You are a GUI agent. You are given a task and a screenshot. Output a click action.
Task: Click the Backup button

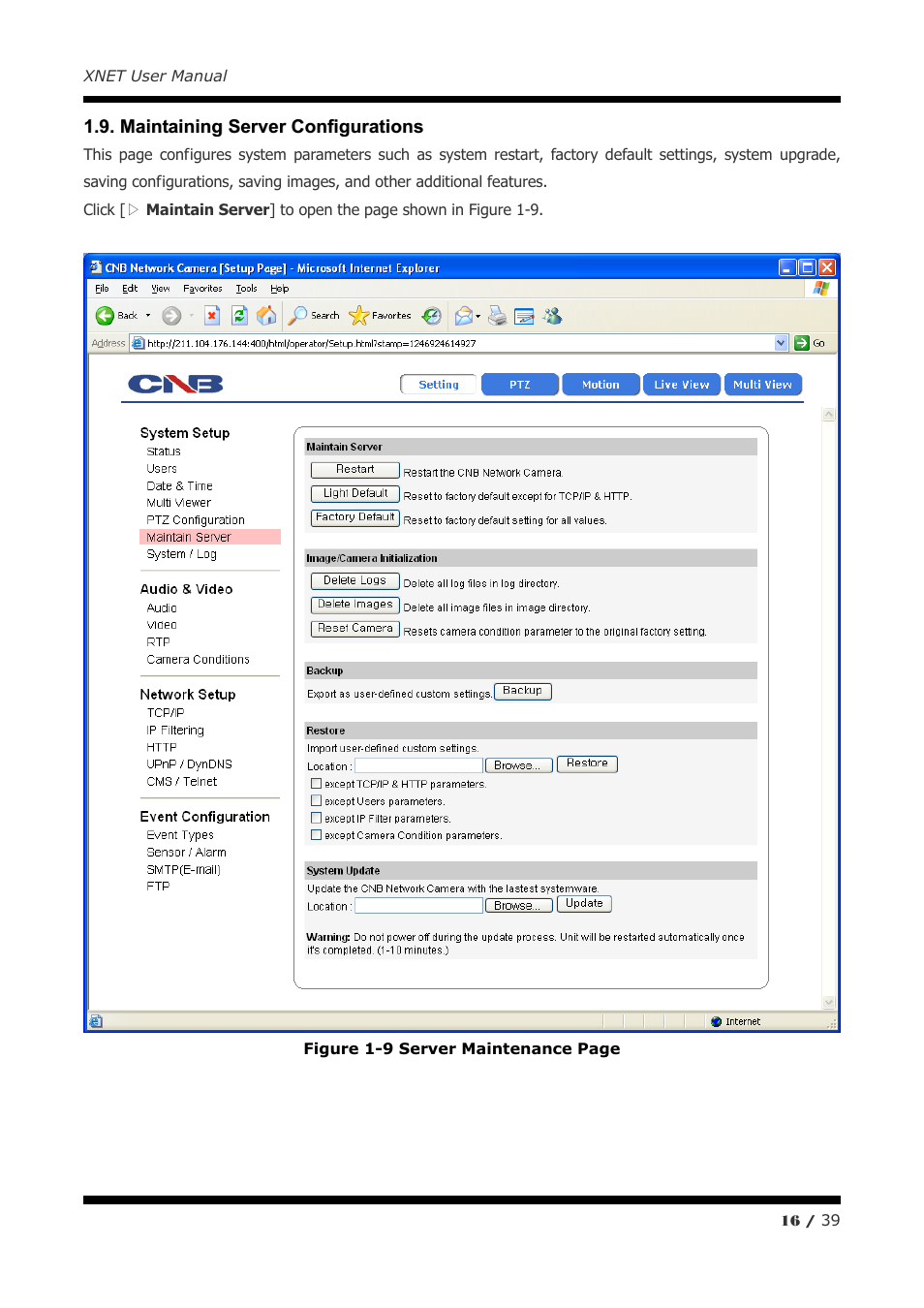click(x=523, y=692)
